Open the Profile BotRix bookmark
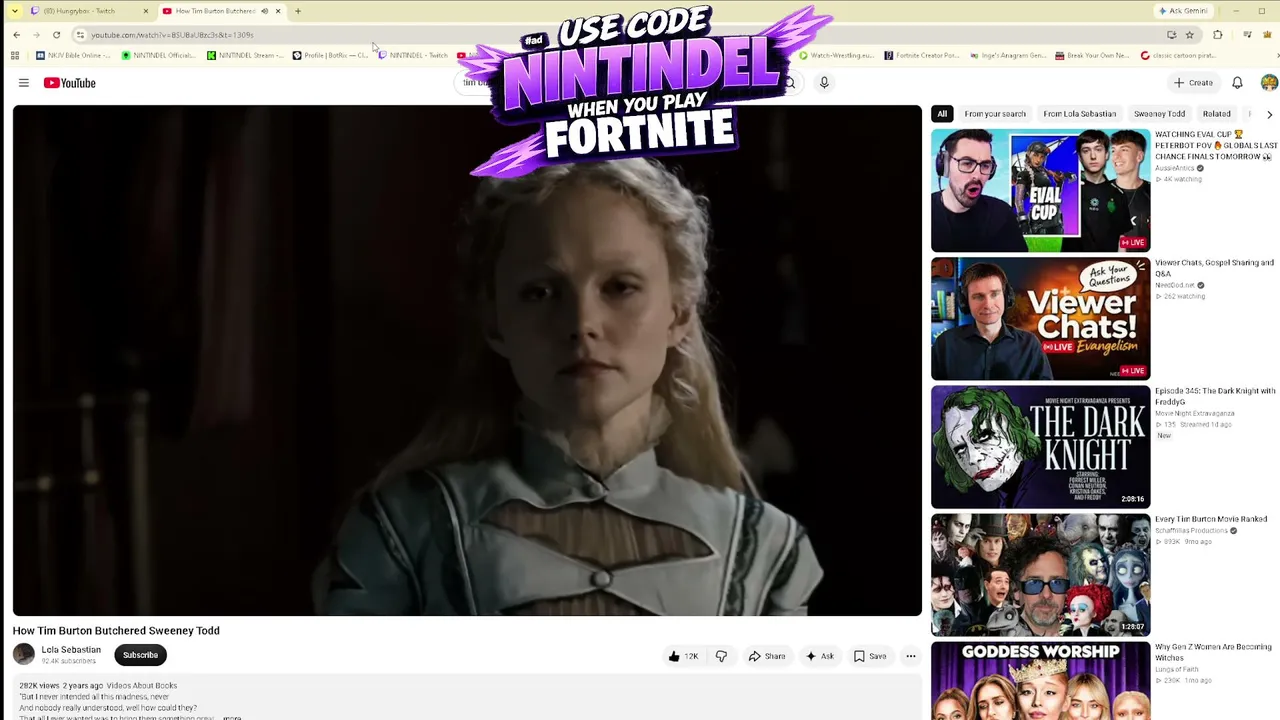1280x720 pixels. (330, 55)
